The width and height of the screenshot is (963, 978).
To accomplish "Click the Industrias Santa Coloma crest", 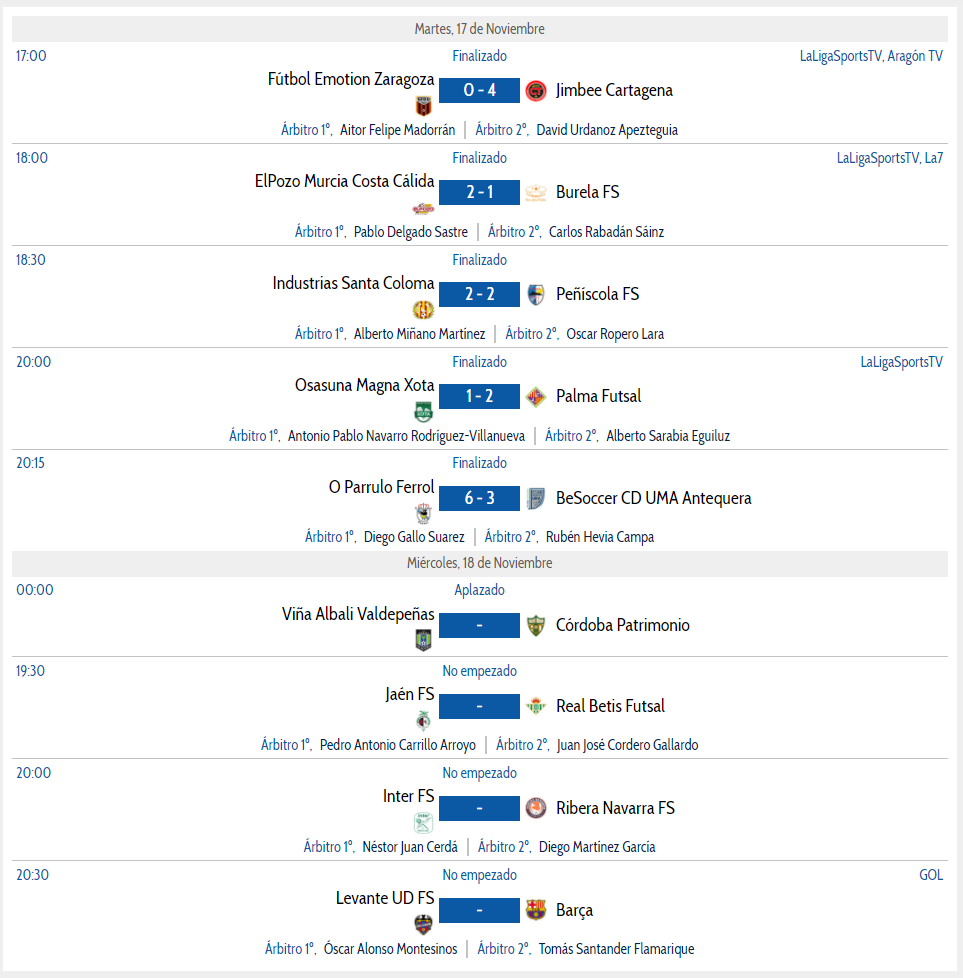I will point(423,310).
